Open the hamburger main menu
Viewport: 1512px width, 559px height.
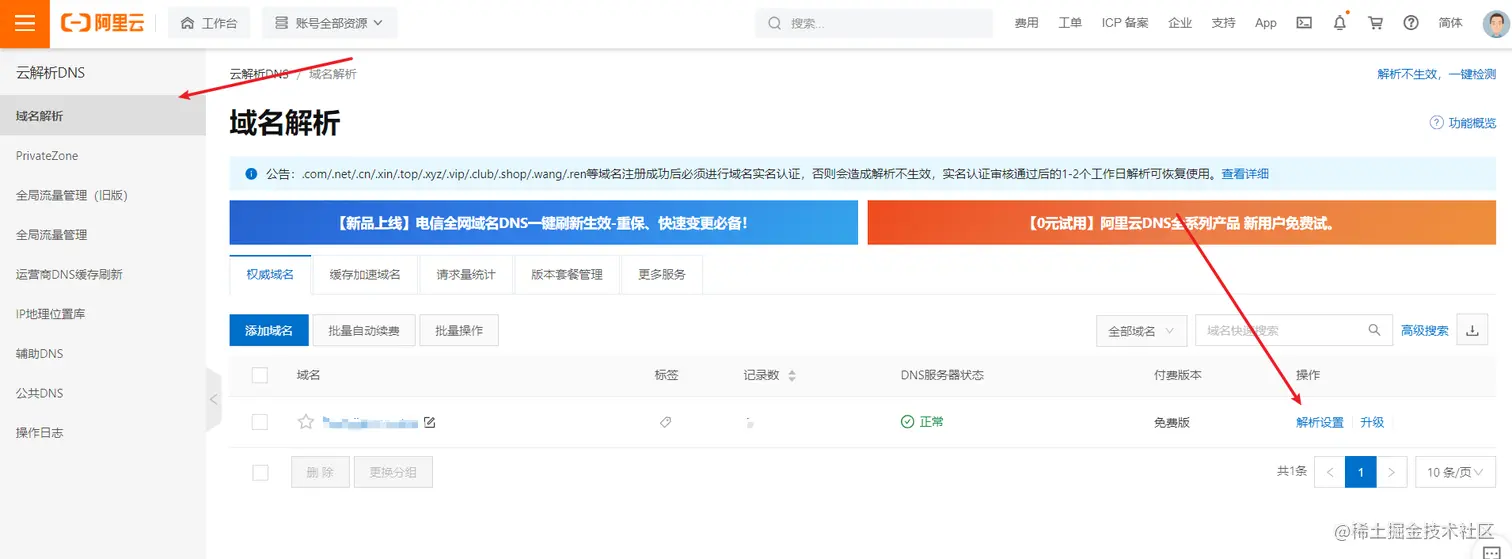pos(24,23)
